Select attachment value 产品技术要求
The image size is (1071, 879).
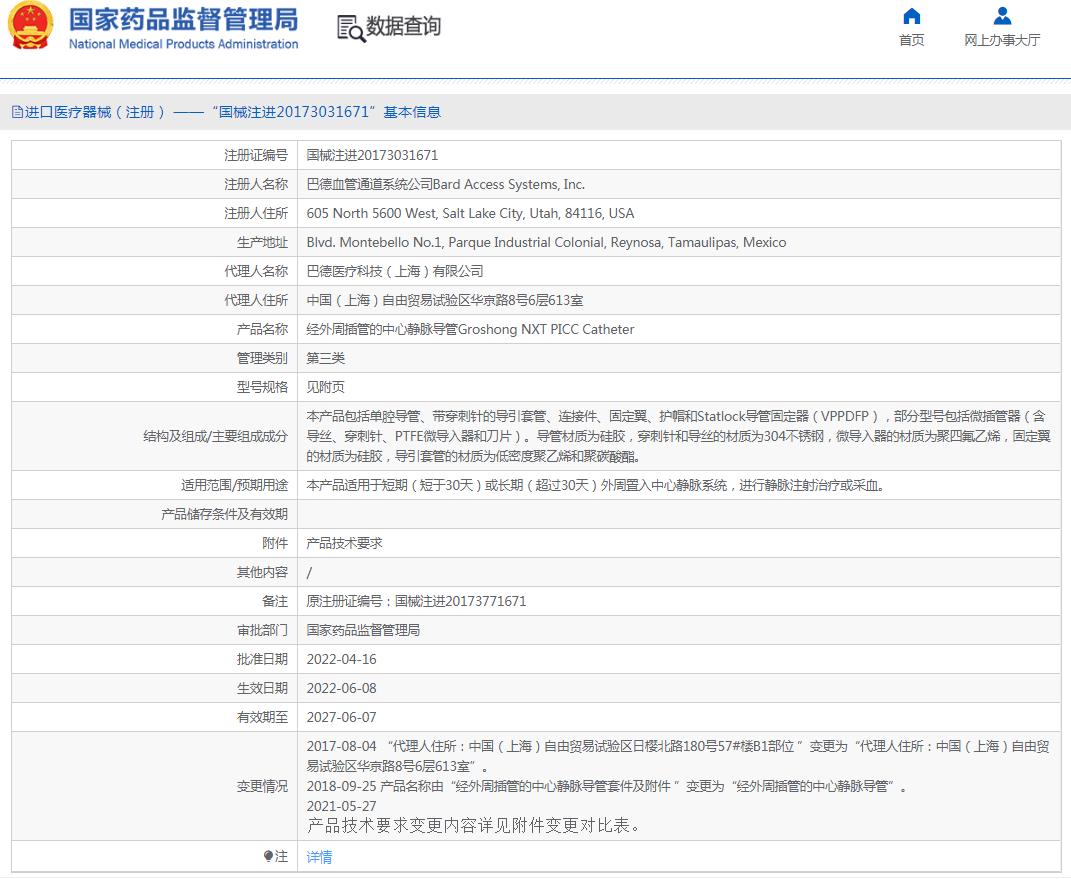click(x=344, y=543)
